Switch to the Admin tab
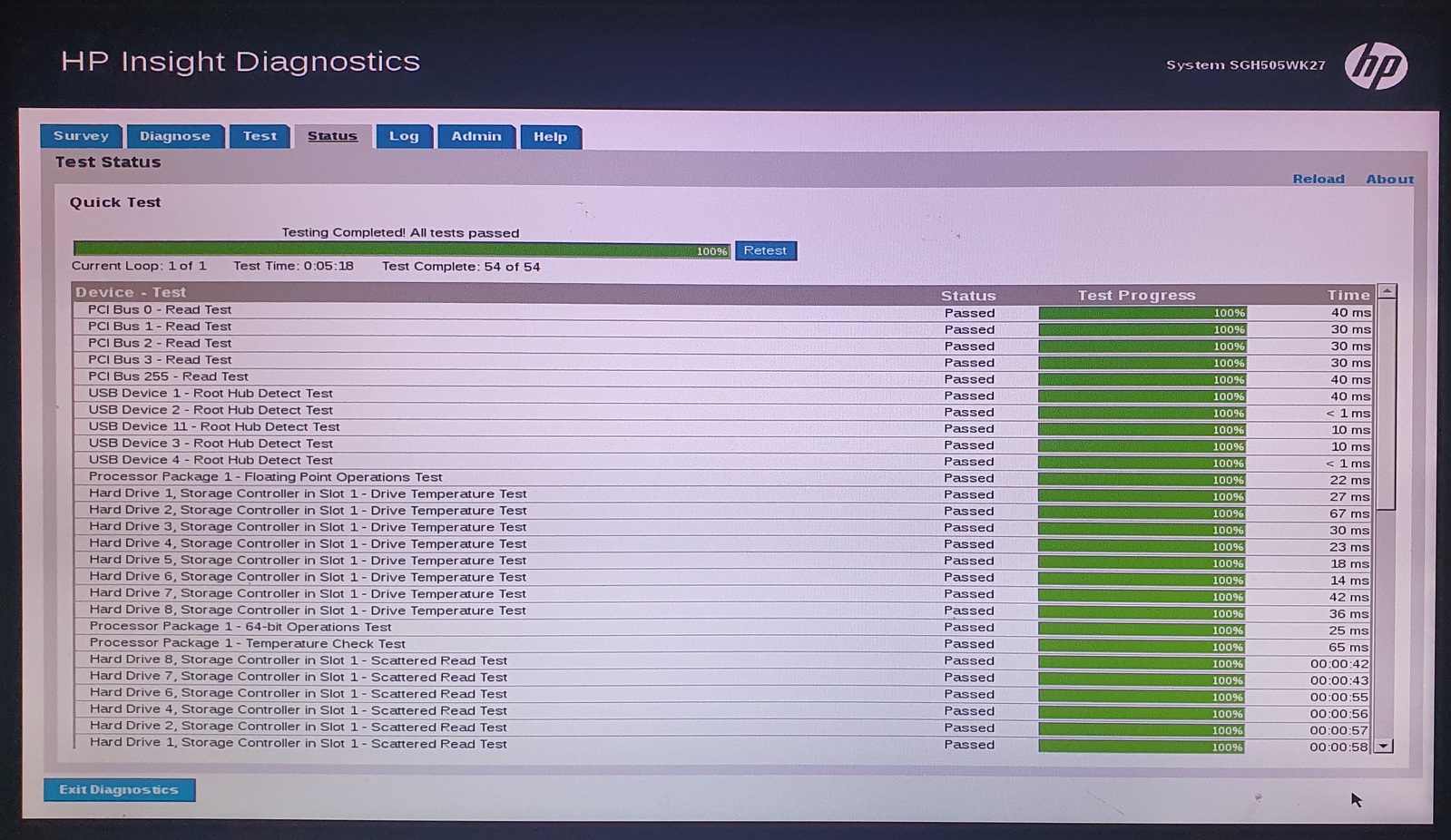Viewport: 1451px width, 840px height. point(476,136)
